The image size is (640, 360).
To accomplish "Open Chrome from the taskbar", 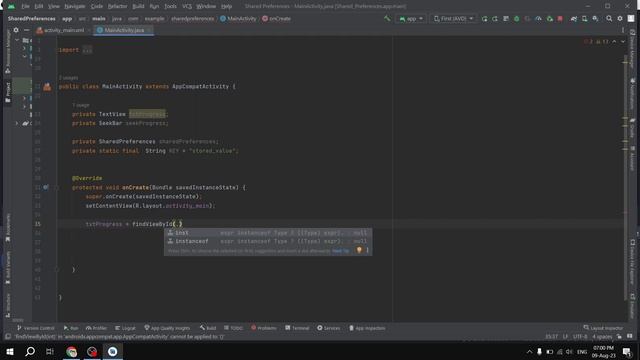I will point(71,351).
